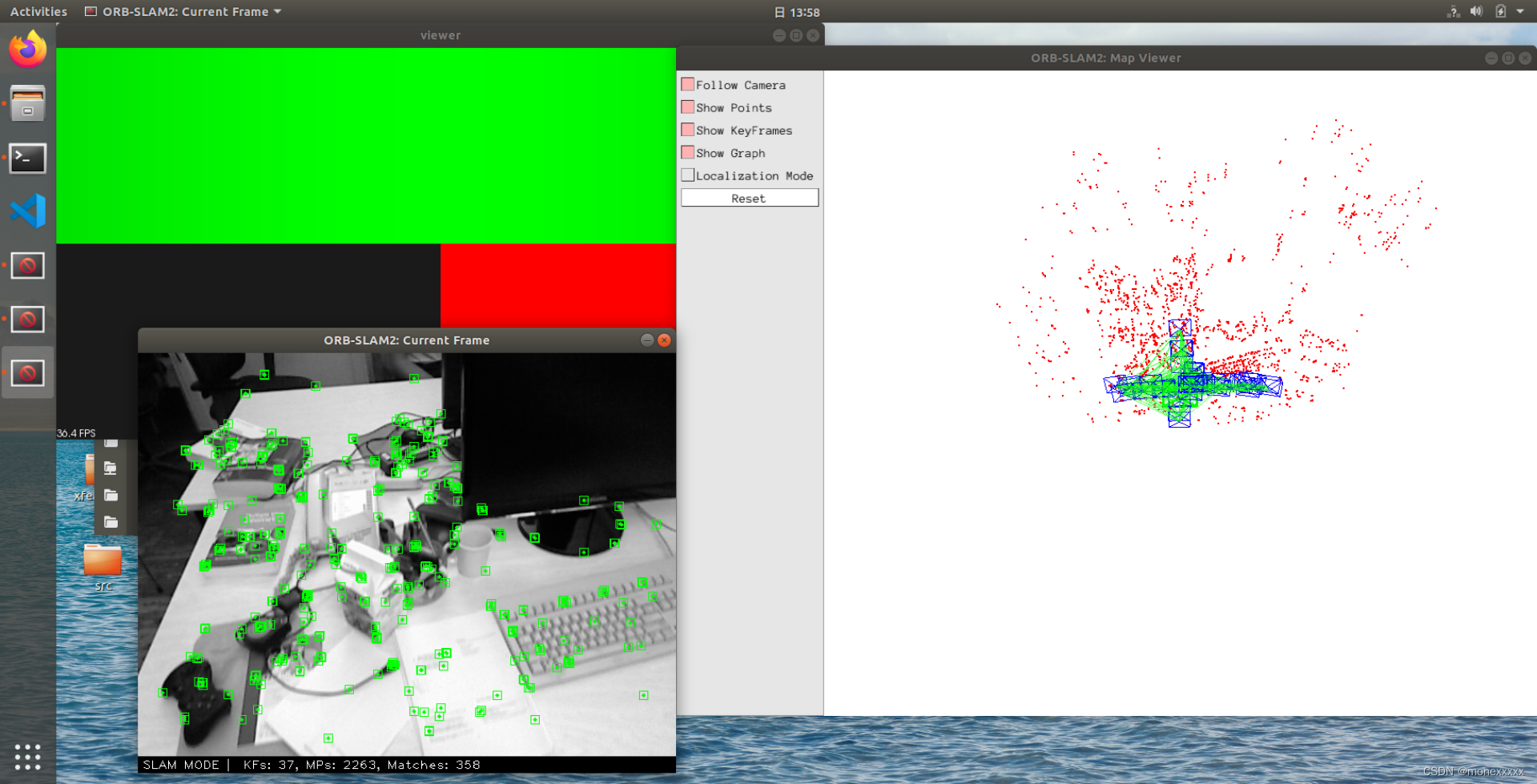Click the ORB-SLAM2: Map Viewer title bar
The image size is (1537, 784).
(1105, 58)
